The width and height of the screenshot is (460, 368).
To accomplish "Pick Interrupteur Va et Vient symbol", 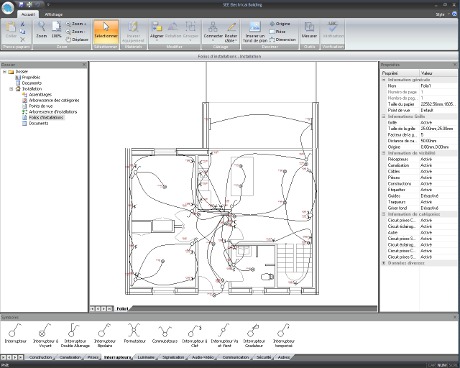I will coord(224,335).
